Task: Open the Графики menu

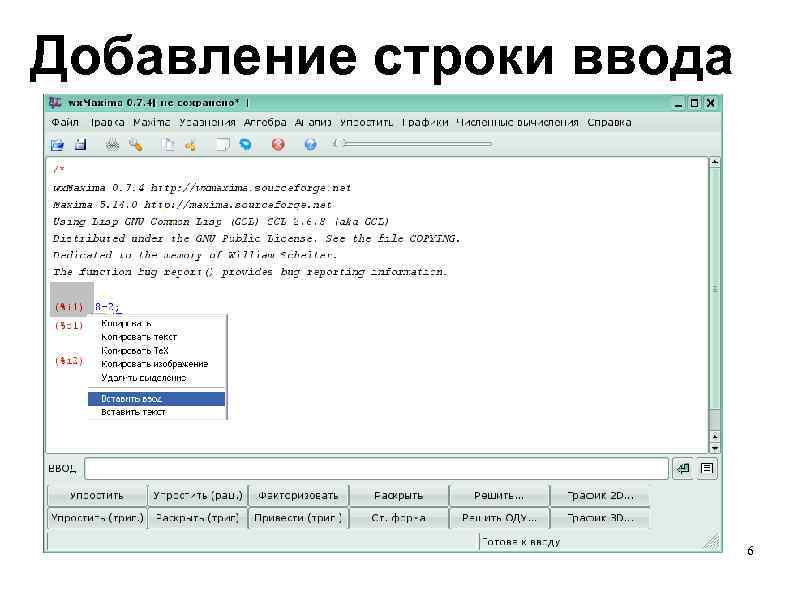Action: point(425,123)
